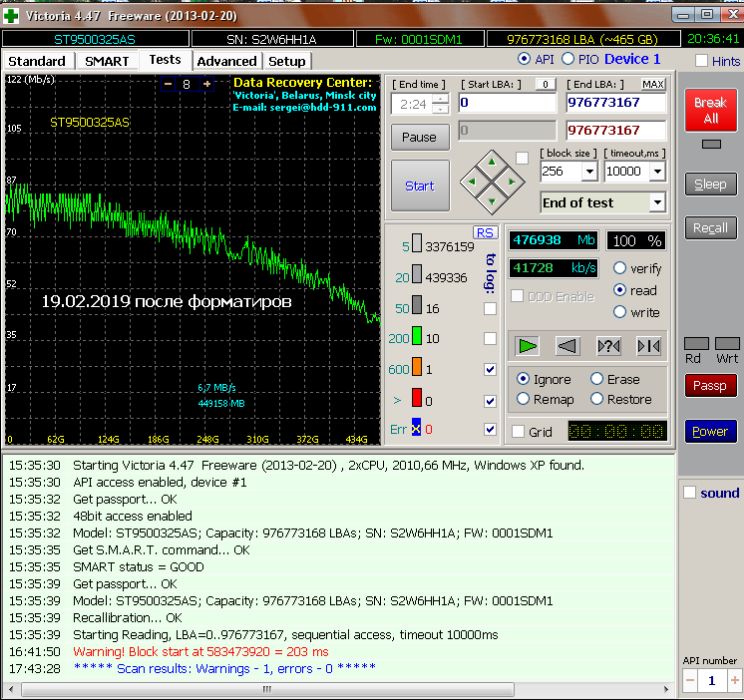This screenshot has width=744, height=700.
Task: Open the Advanced tab
Action: pyautogui.click(x=226, y=61)
